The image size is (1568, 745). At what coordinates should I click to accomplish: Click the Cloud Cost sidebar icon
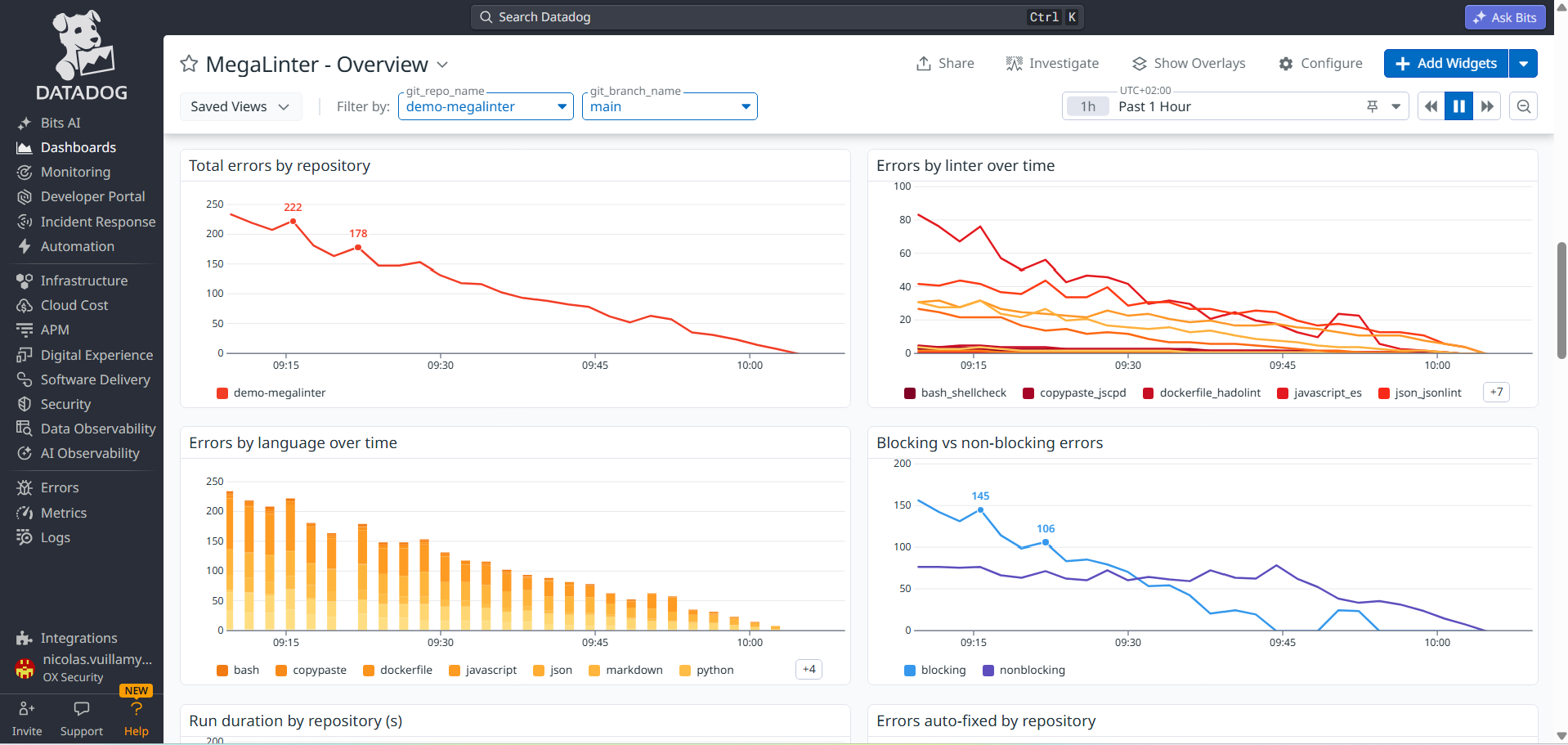pyautogui.click(x=25, y=305)
